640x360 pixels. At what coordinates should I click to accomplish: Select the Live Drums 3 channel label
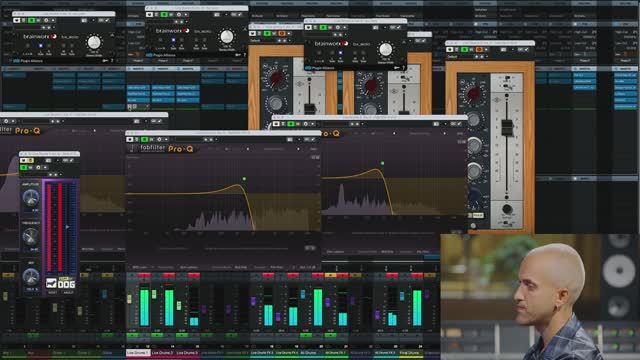(x=188, y=353)
